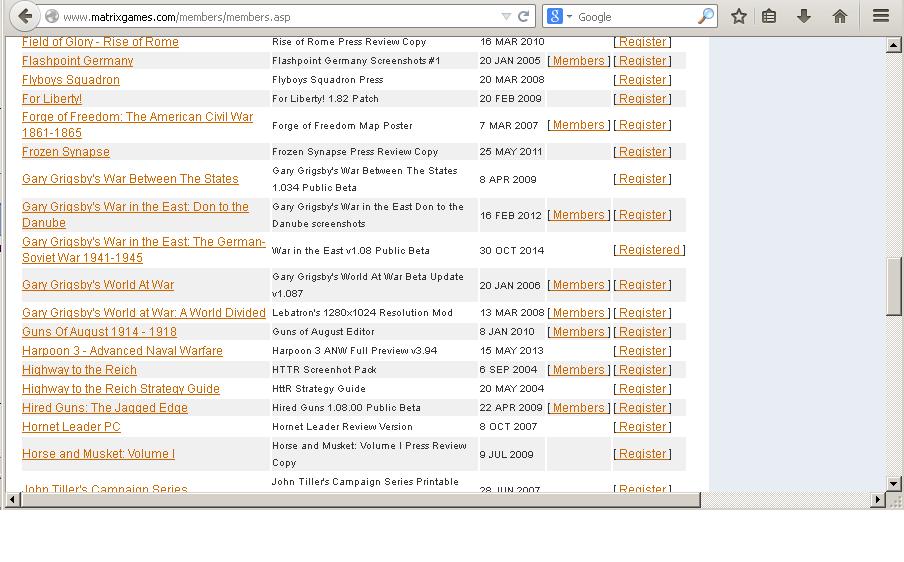Expand the URL history dropdown arrow
Viewport: 904px width, 562px height.
(506, 17)
